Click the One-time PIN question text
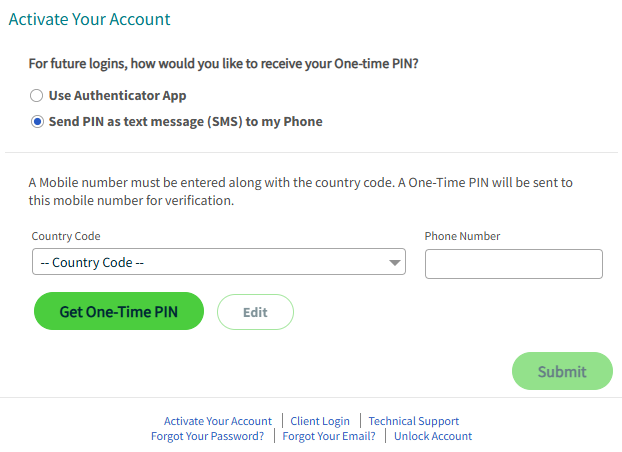 [x=223, y=63]
